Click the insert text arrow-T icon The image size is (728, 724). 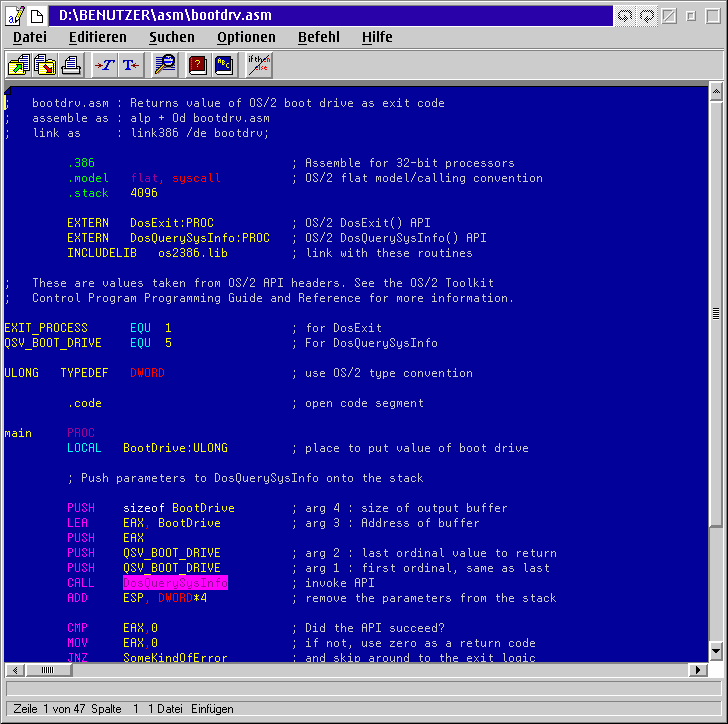tap(105, 65)
